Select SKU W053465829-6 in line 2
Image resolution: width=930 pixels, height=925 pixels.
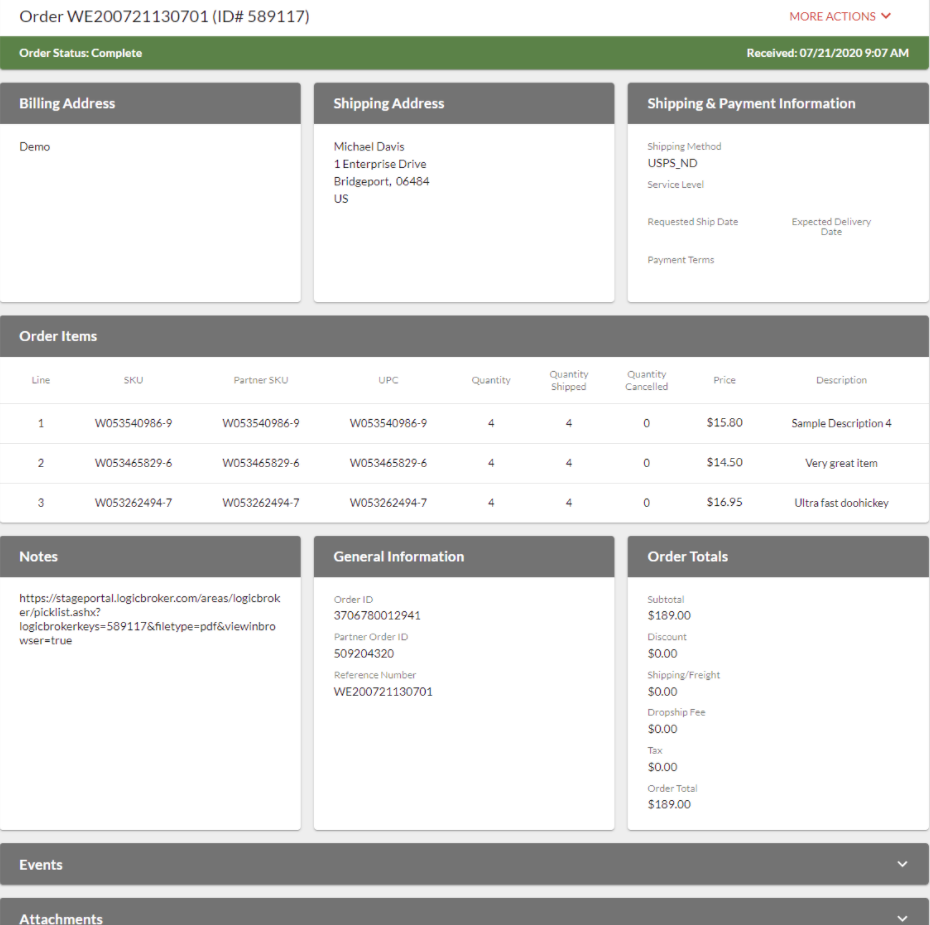[x=133, y=463]
